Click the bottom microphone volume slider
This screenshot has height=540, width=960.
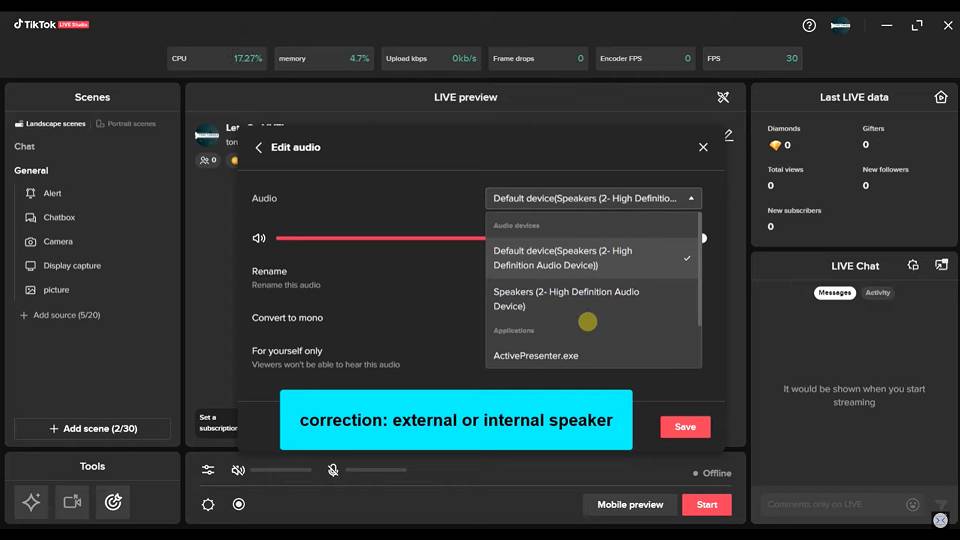[x=376, y=470]
